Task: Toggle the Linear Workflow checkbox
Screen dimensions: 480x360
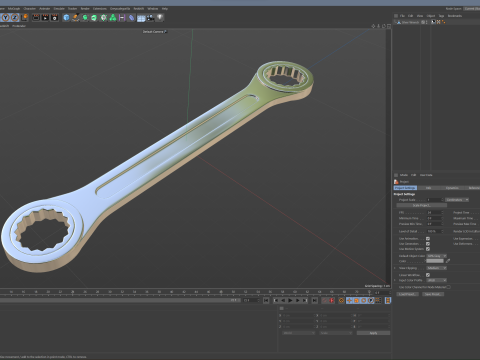Action: coord(428,275)
